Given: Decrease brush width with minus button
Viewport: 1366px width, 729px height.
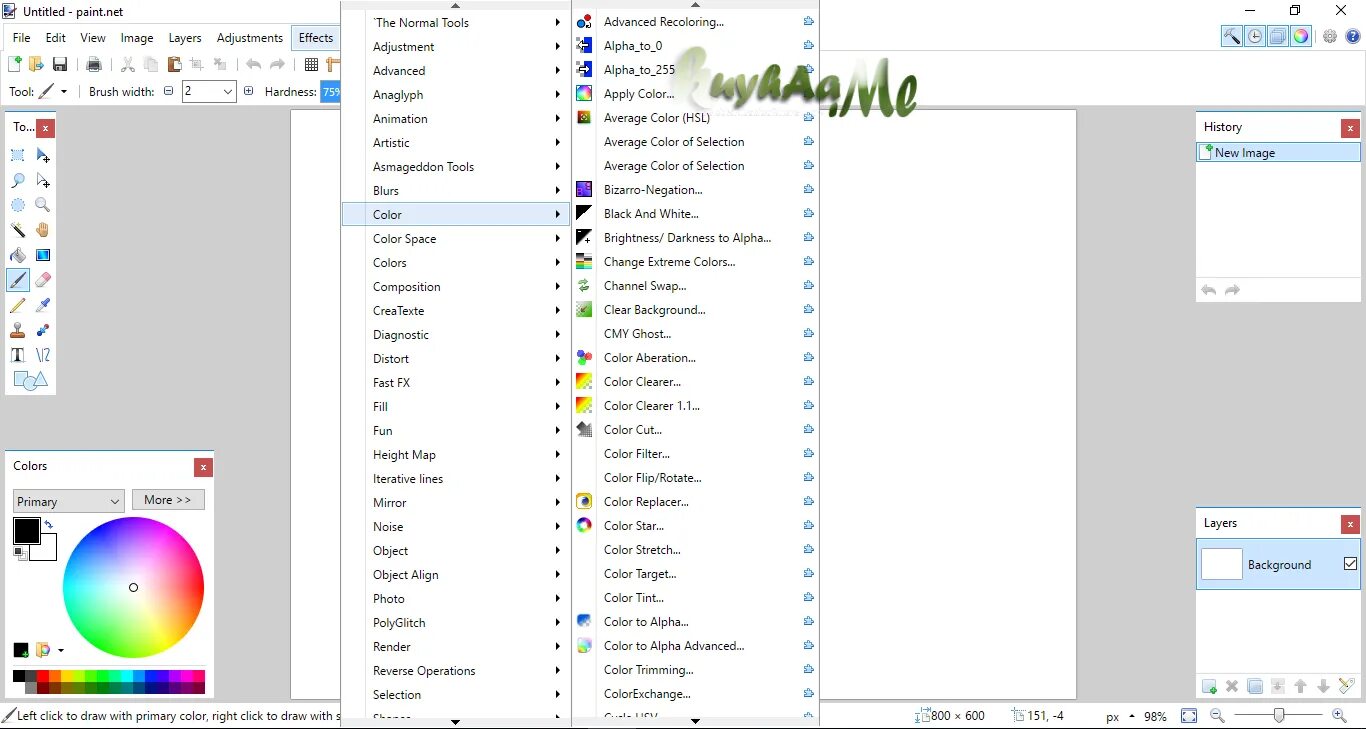Looking at the screenshot, I should 168,91.
